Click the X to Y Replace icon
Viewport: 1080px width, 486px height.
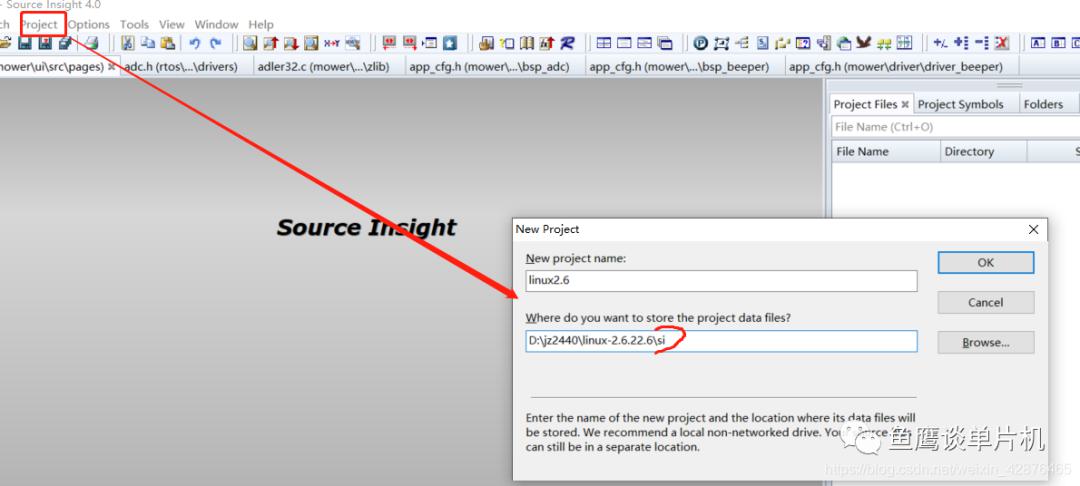(x=332, y=43)
